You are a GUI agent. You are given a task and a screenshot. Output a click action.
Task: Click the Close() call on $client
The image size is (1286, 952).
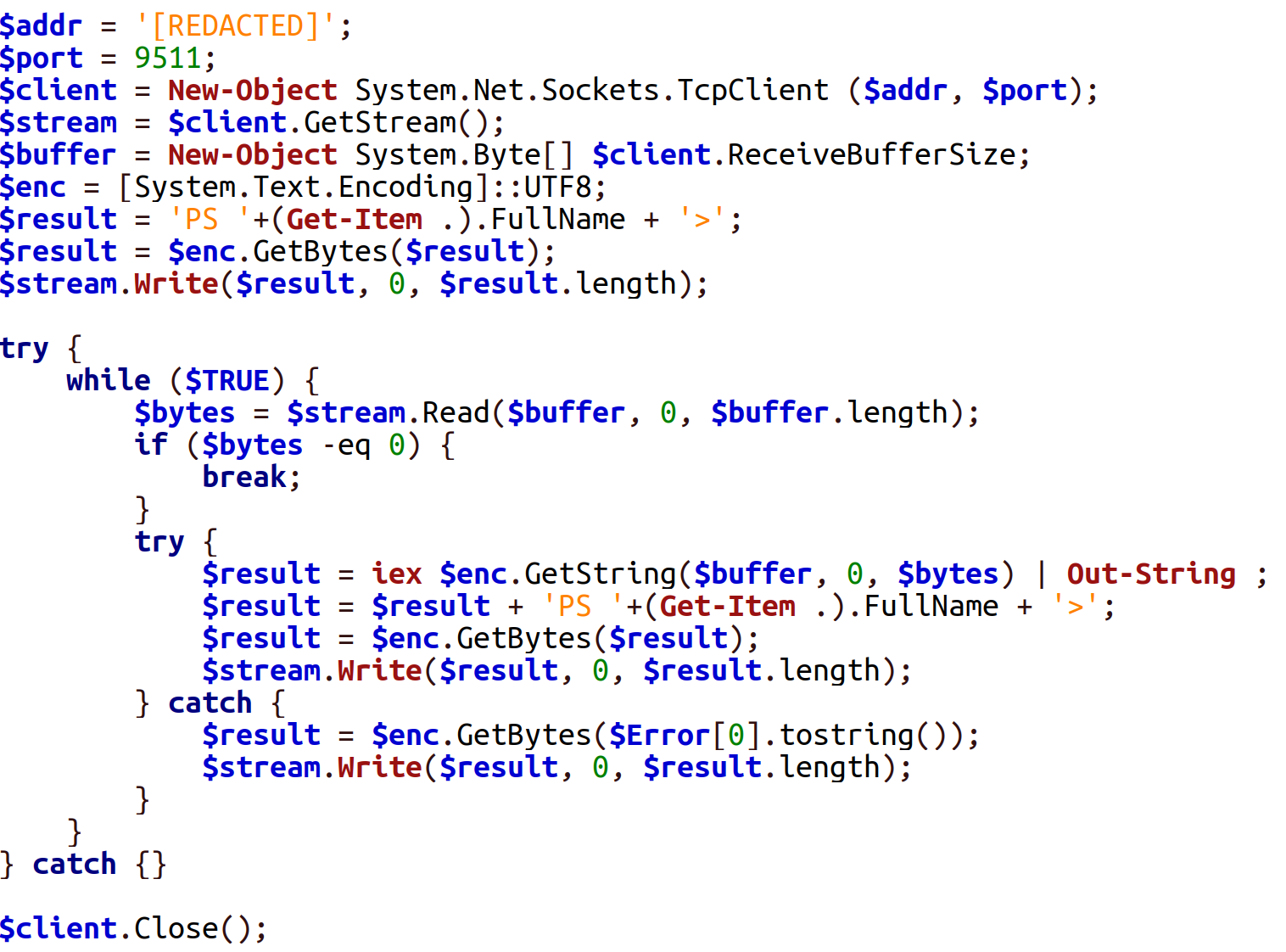pyautogui.click(x=193, y=928)
